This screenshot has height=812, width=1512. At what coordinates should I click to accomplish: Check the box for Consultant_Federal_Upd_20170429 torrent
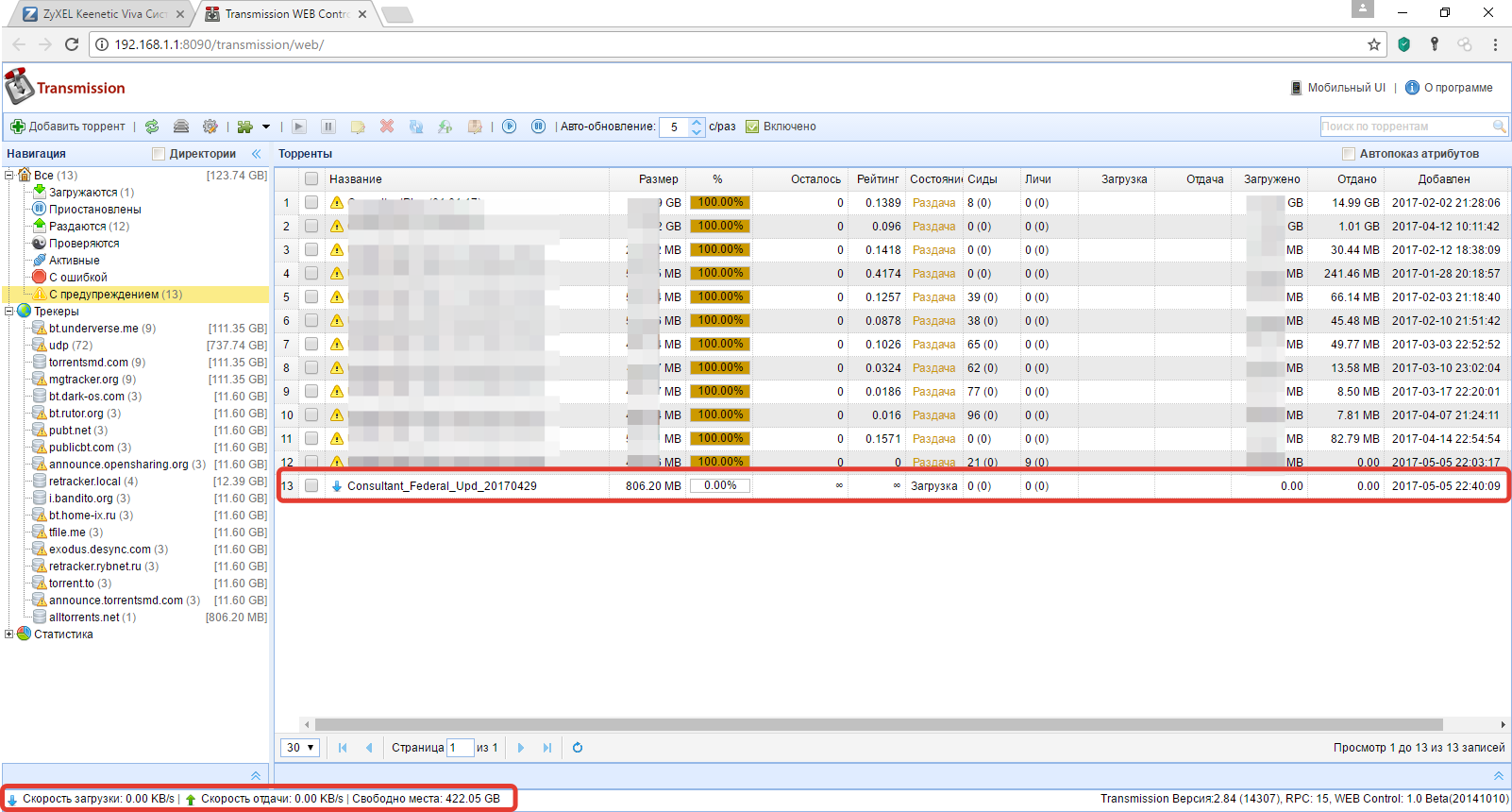[311, 485]
